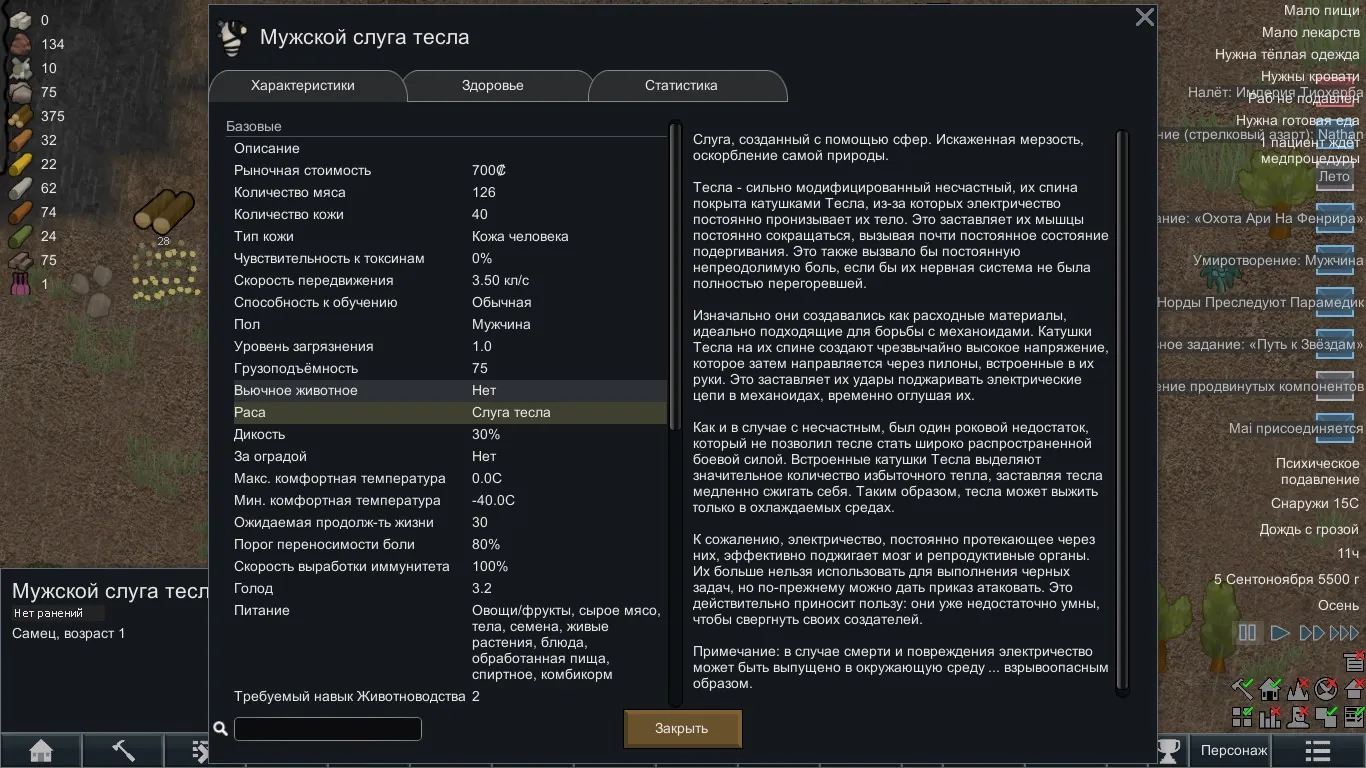Open the Architect menu hammer icon in bottom bar
The image size is (1366, 768).
coord(123,751)
